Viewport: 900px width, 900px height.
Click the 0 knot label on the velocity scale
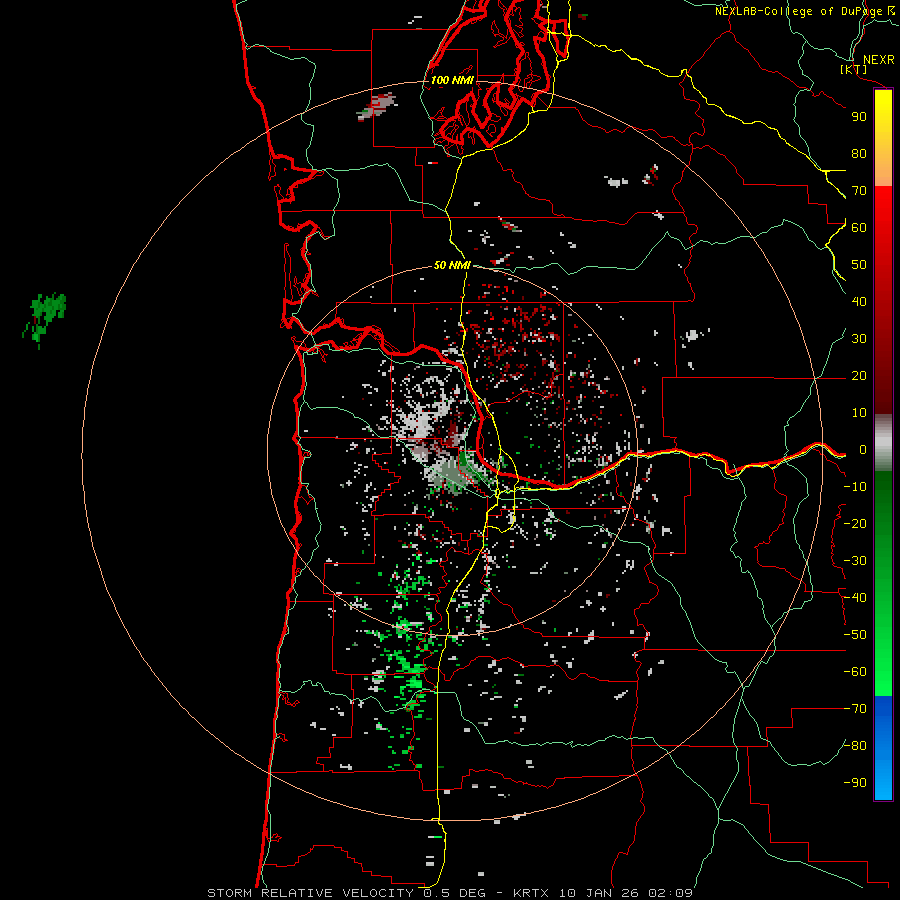pyautogui.click(x=863, y=450)
